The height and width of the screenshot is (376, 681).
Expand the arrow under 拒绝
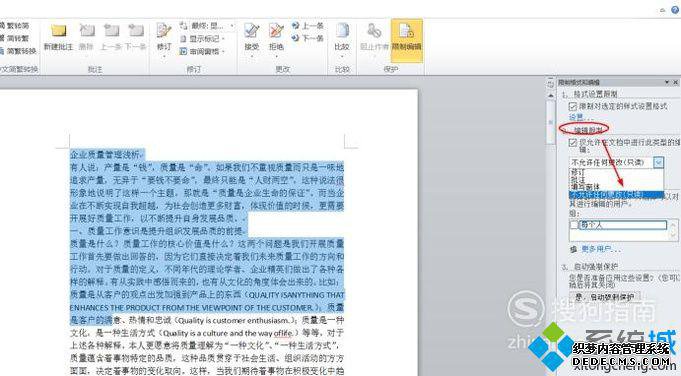(276, 56)
